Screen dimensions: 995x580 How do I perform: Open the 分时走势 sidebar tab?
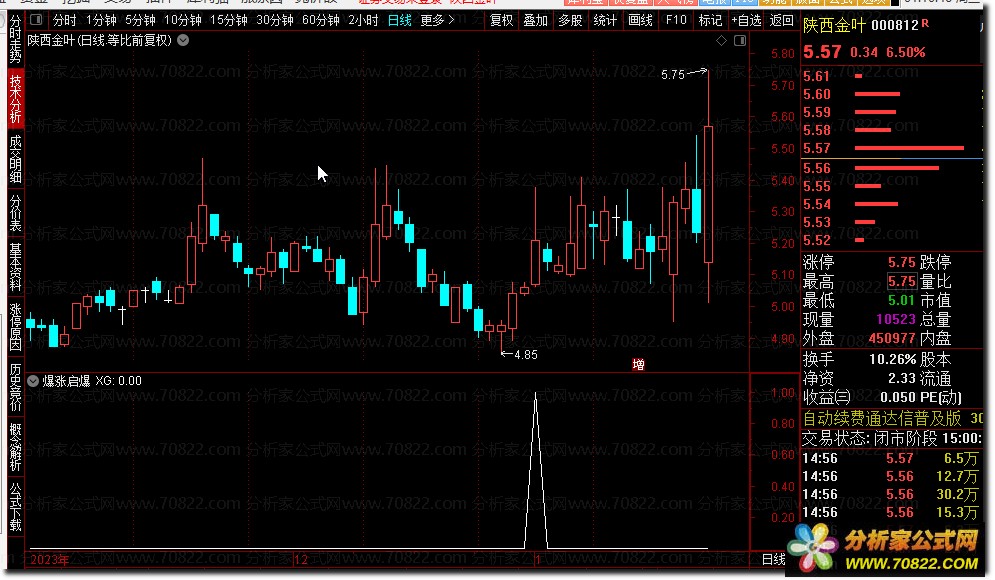click(x=15, y=39)
